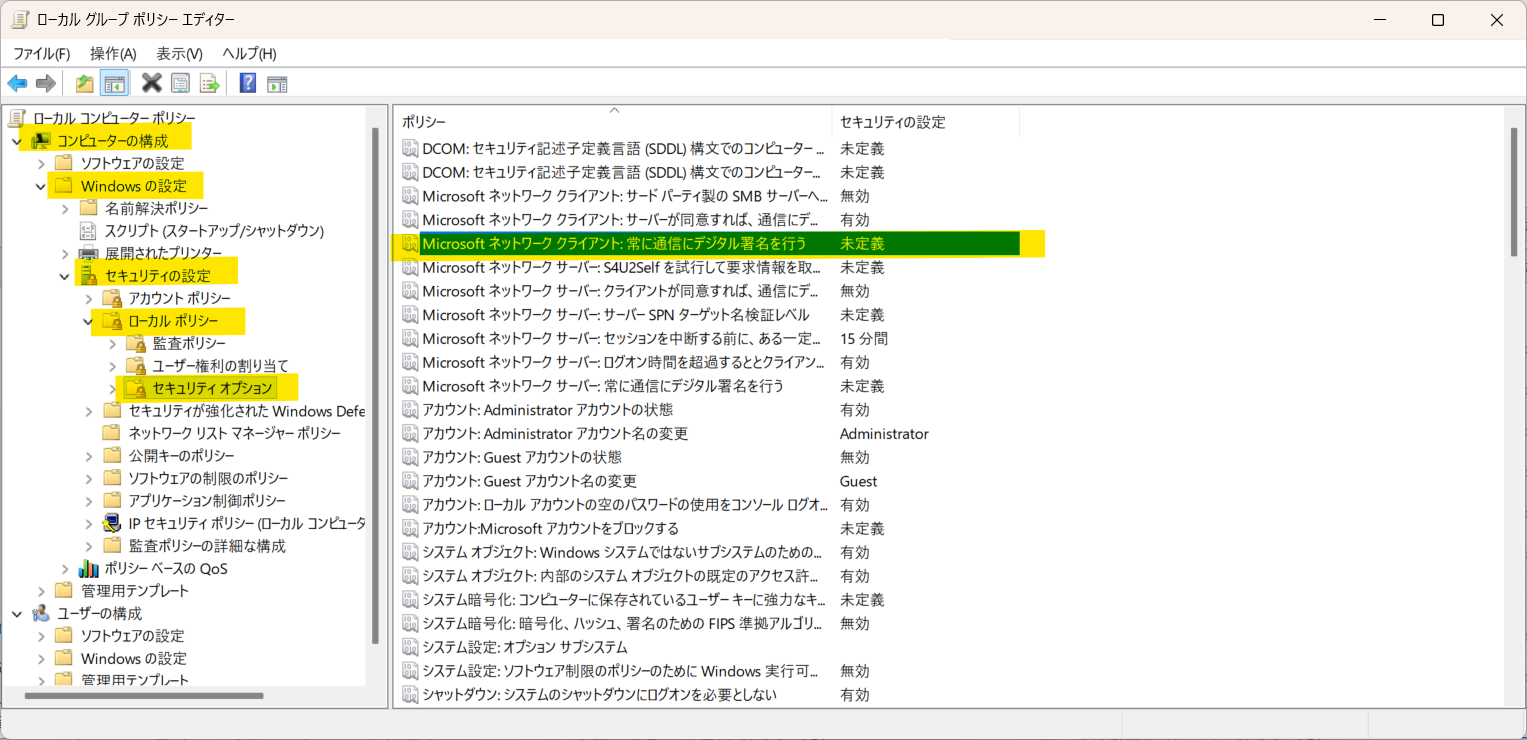Click the Back arrow toolbar icon
1527x740 pixels.
(x=17, y=83)
